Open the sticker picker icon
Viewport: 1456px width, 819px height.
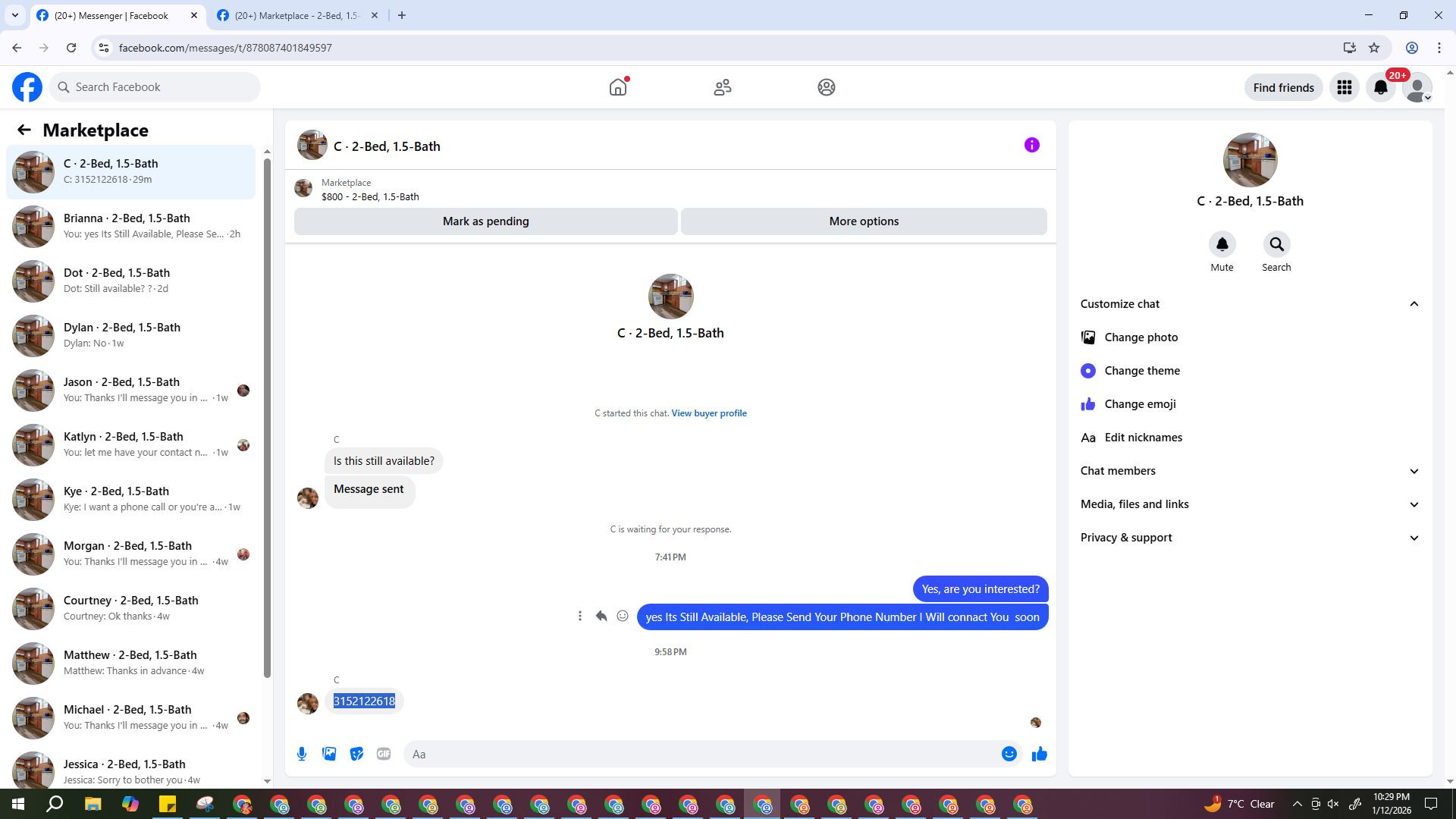coord(356,754)
